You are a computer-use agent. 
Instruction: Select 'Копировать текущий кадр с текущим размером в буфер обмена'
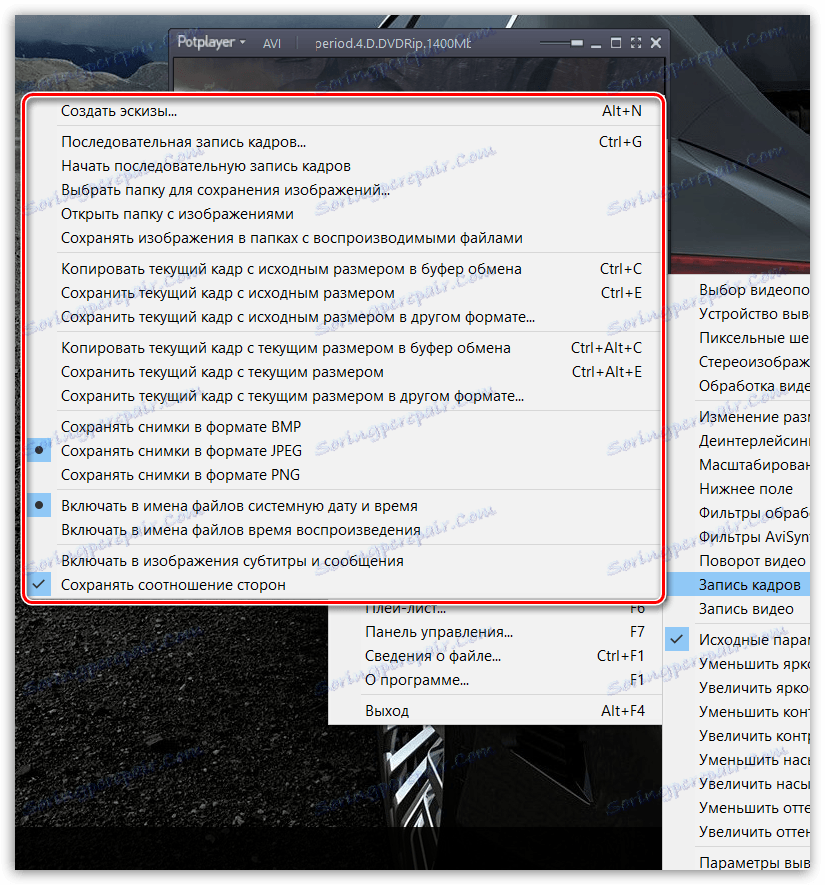tap(343, 348)
